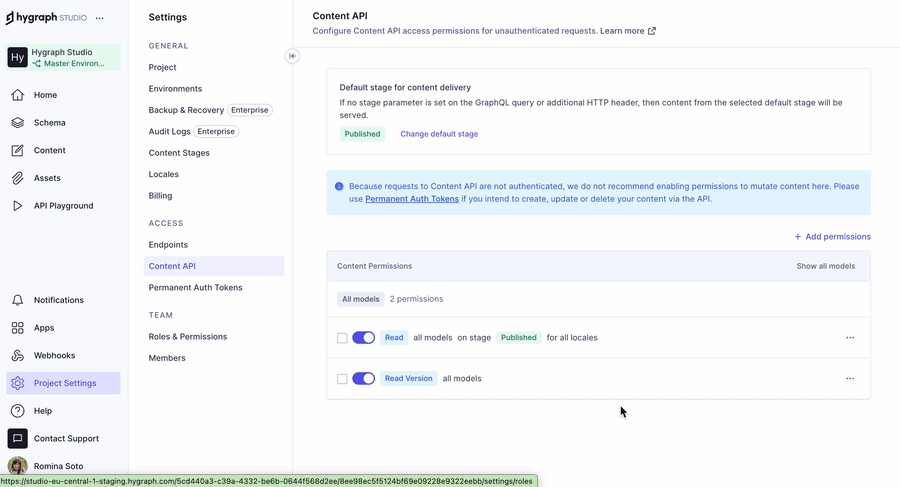Select Content API in settings menu
The height and width of the screenshot is (487, 900).
tap(214, 266)
